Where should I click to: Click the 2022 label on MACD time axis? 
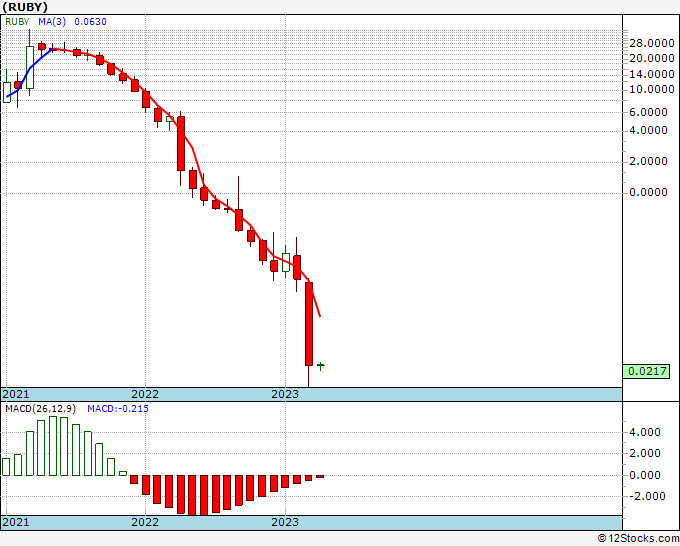(145, 522)
